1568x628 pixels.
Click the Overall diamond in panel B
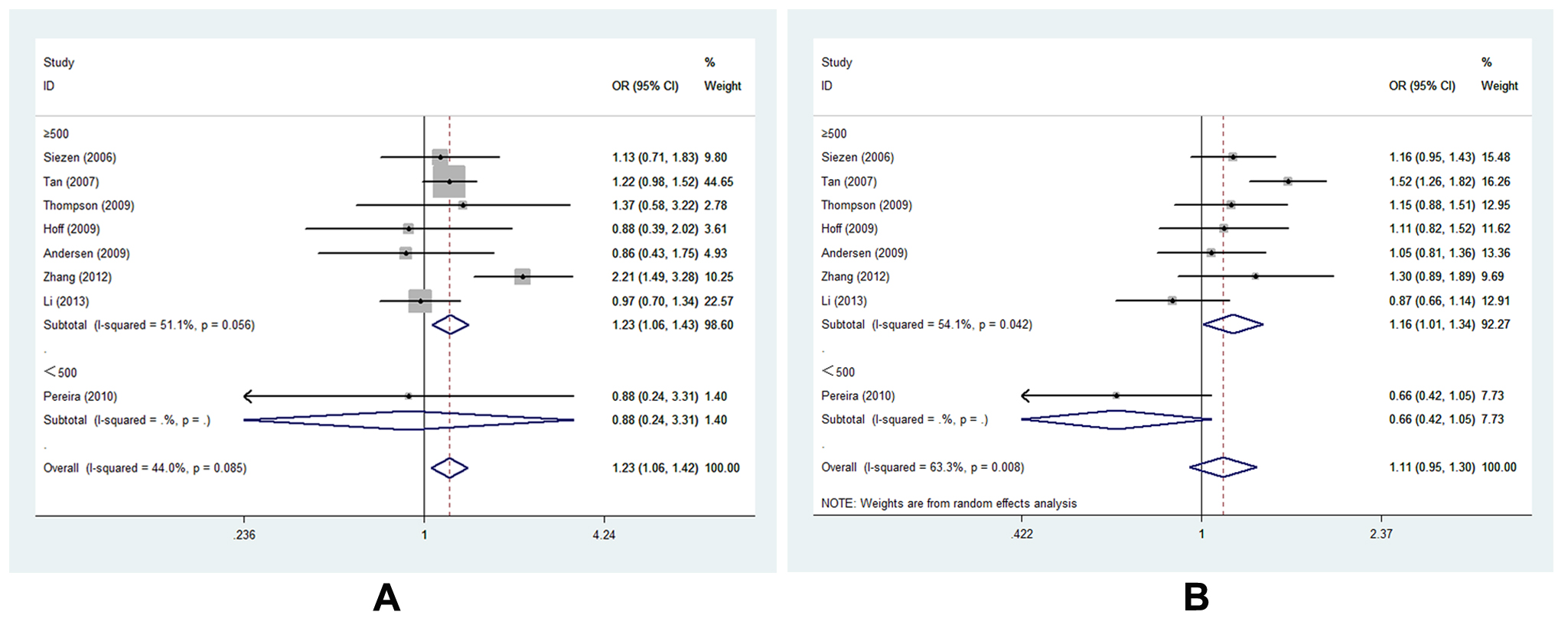coord(1223,467)
